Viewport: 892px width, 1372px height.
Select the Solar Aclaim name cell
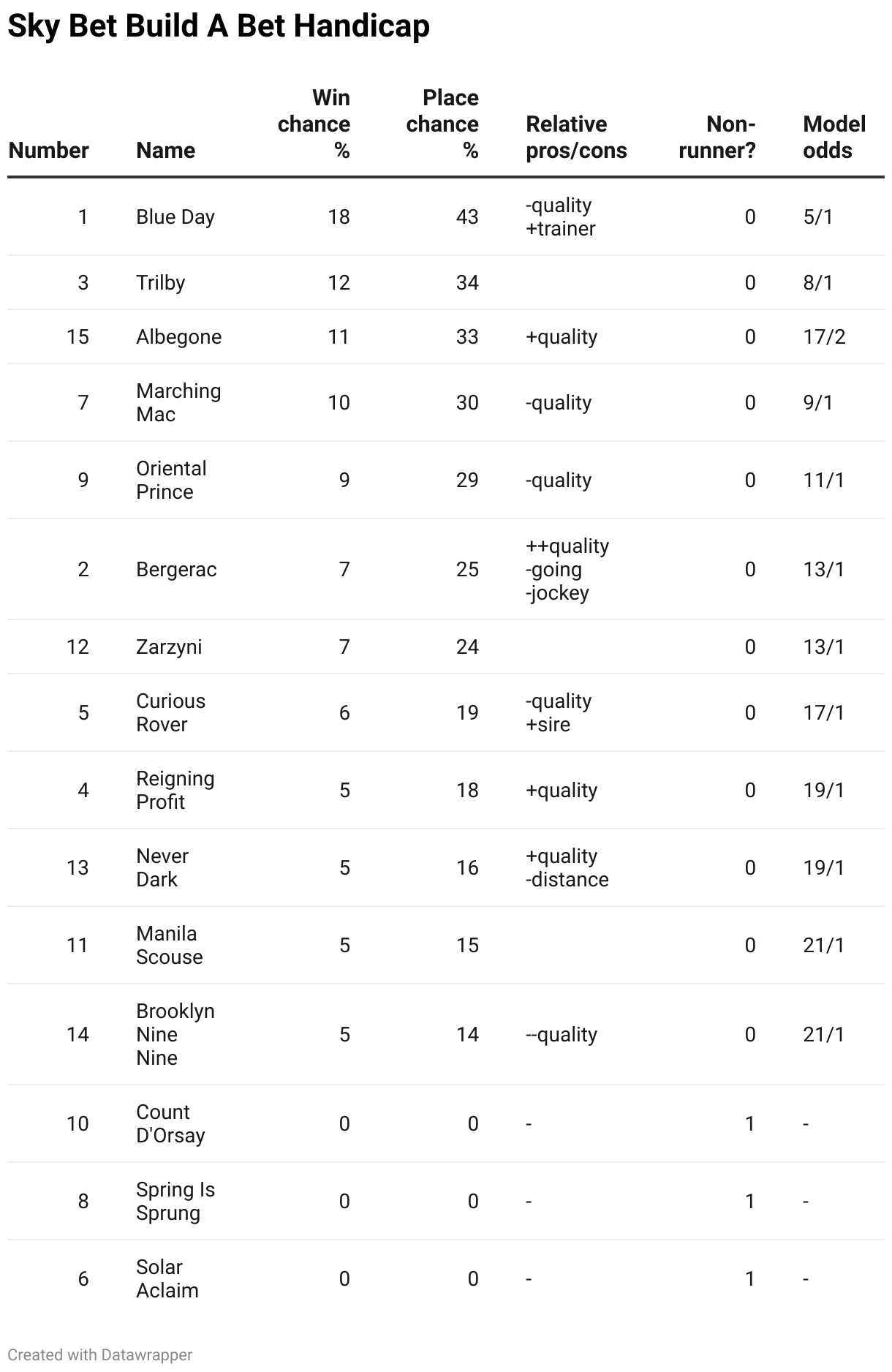(167, 1279)
